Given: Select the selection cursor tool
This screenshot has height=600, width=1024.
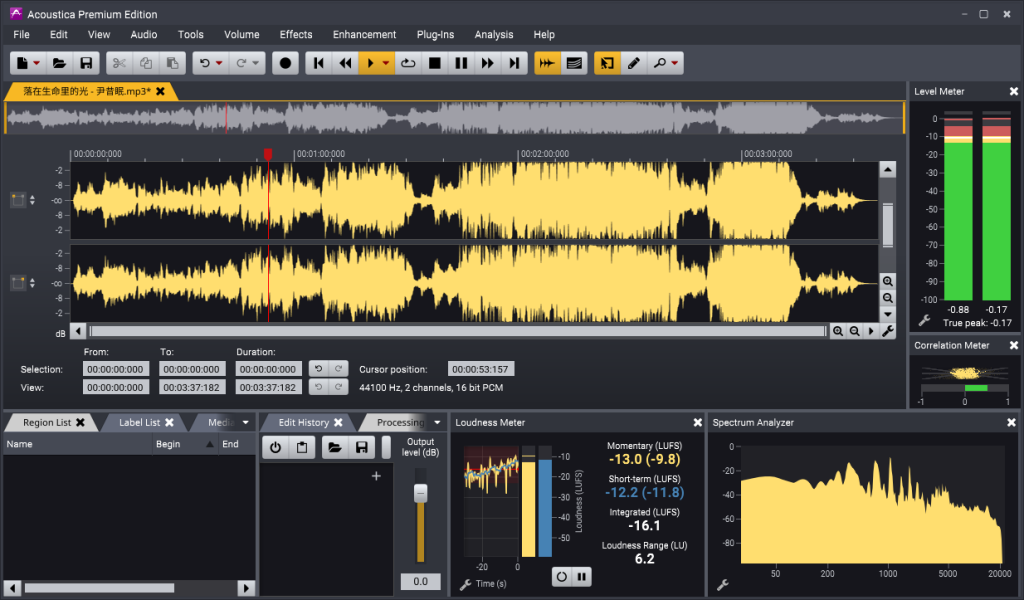Looking at the screenshot, I should click(607, 63).
